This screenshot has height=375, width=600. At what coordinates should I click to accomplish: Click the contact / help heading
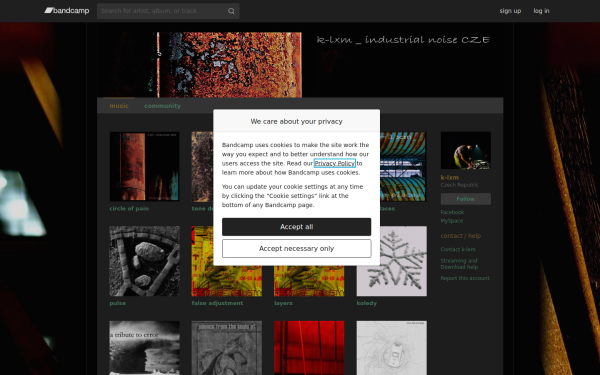pos(461,236)
